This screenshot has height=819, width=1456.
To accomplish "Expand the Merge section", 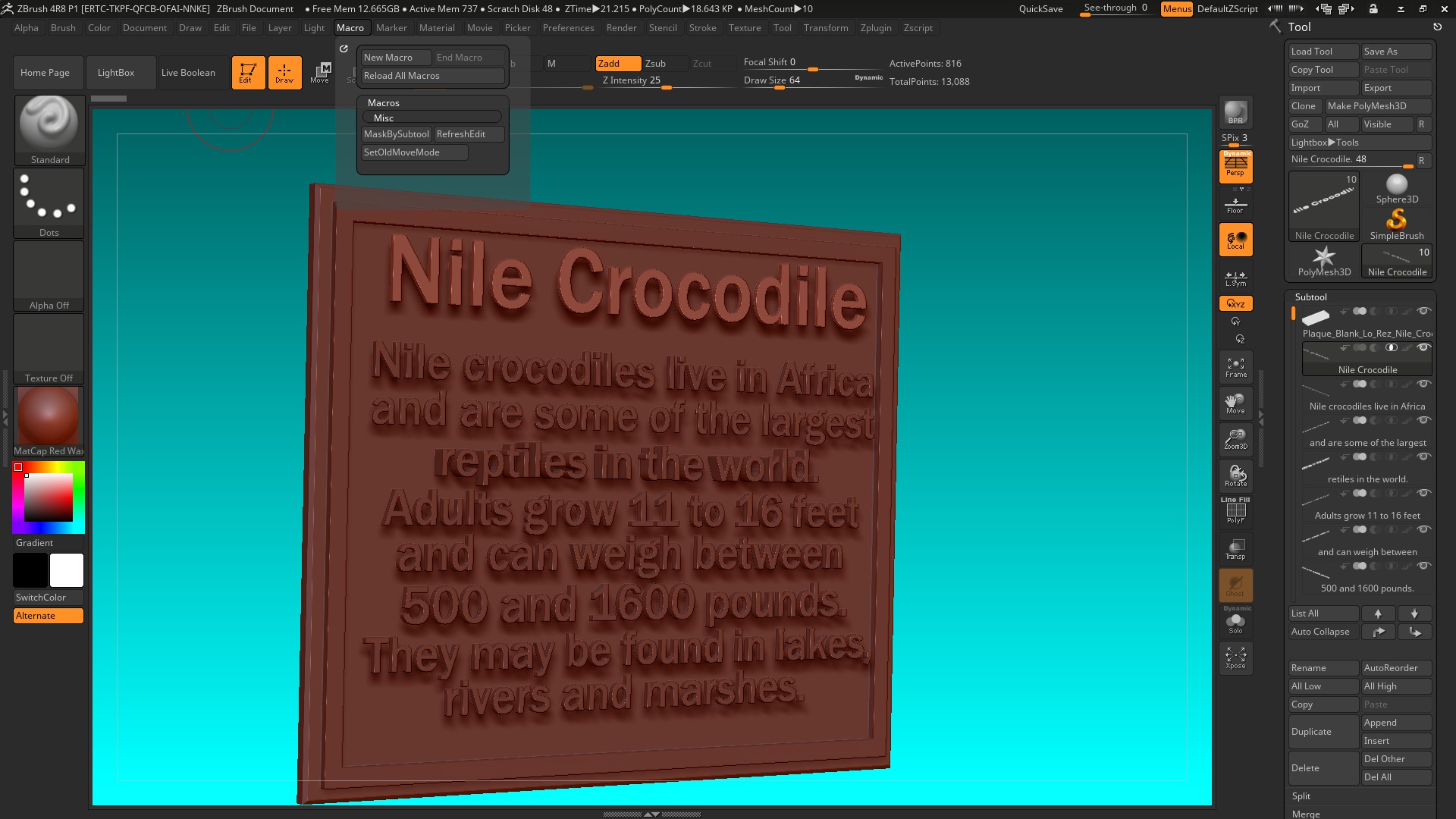I will coord(1306,814).
